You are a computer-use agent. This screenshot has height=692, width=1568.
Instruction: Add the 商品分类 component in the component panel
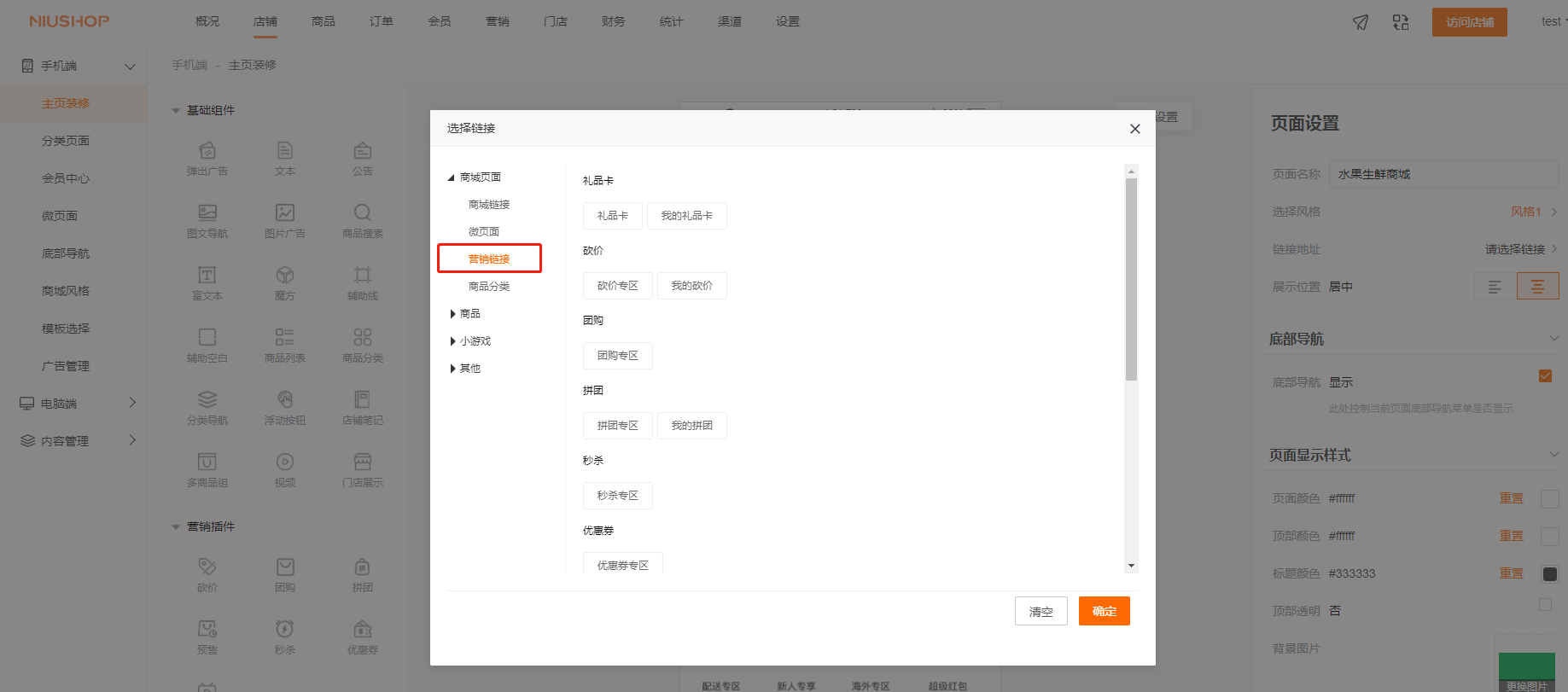[363, 346]
